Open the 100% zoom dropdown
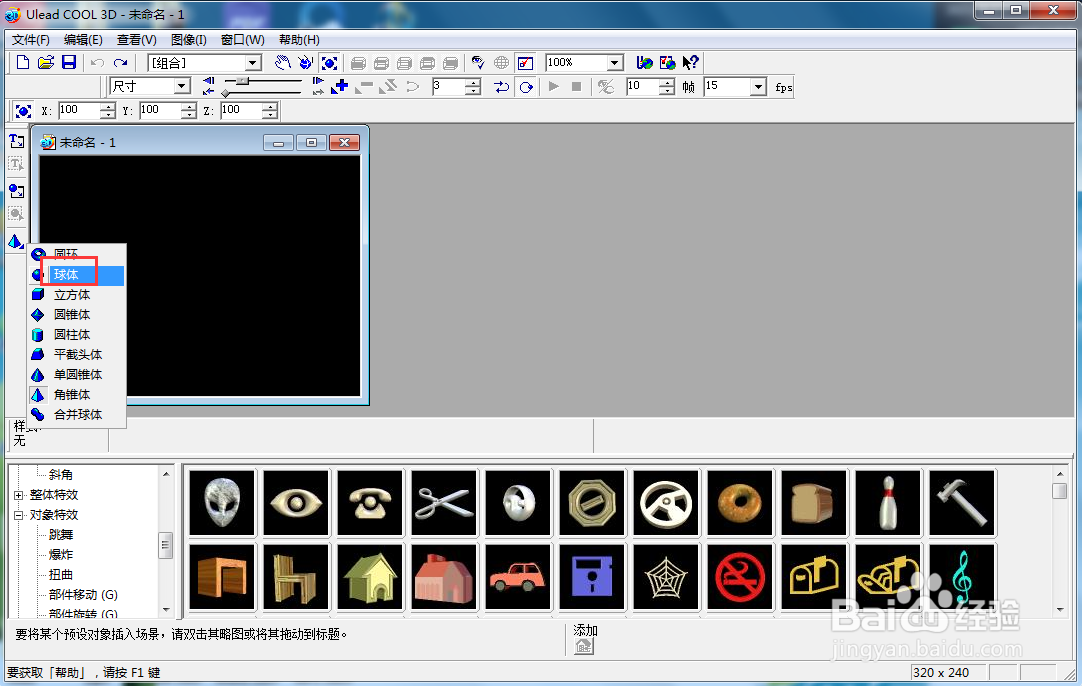1082x686 pixels. pyautogui.click(x=615, y=63)
